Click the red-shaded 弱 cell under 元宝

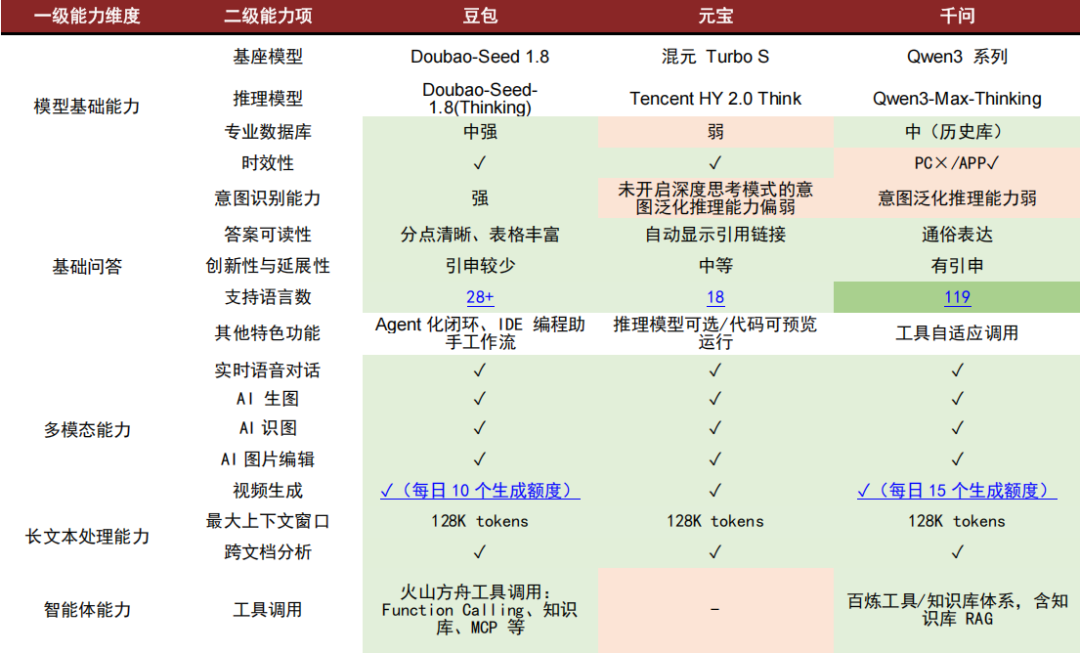[x=715, y=132]
